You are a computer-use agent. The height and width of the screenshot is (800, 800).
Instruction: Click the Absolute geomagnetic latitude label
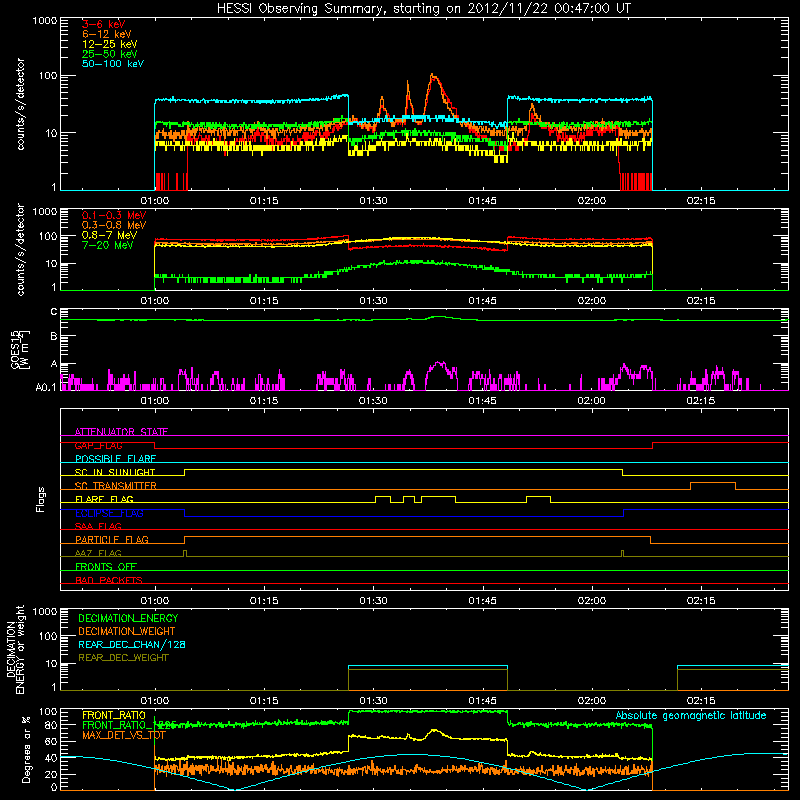tap(691, 715)
